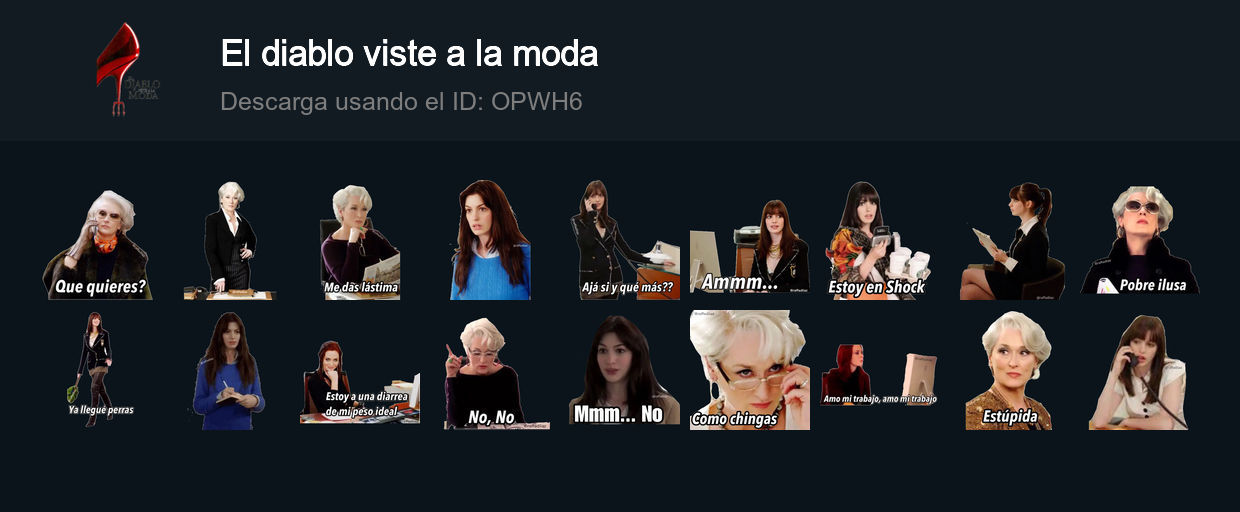The width and height of the screenshot is (1240, 512).
Task: Pick the "Amo mi trabajo" sticker
Action: pos(880,376)
